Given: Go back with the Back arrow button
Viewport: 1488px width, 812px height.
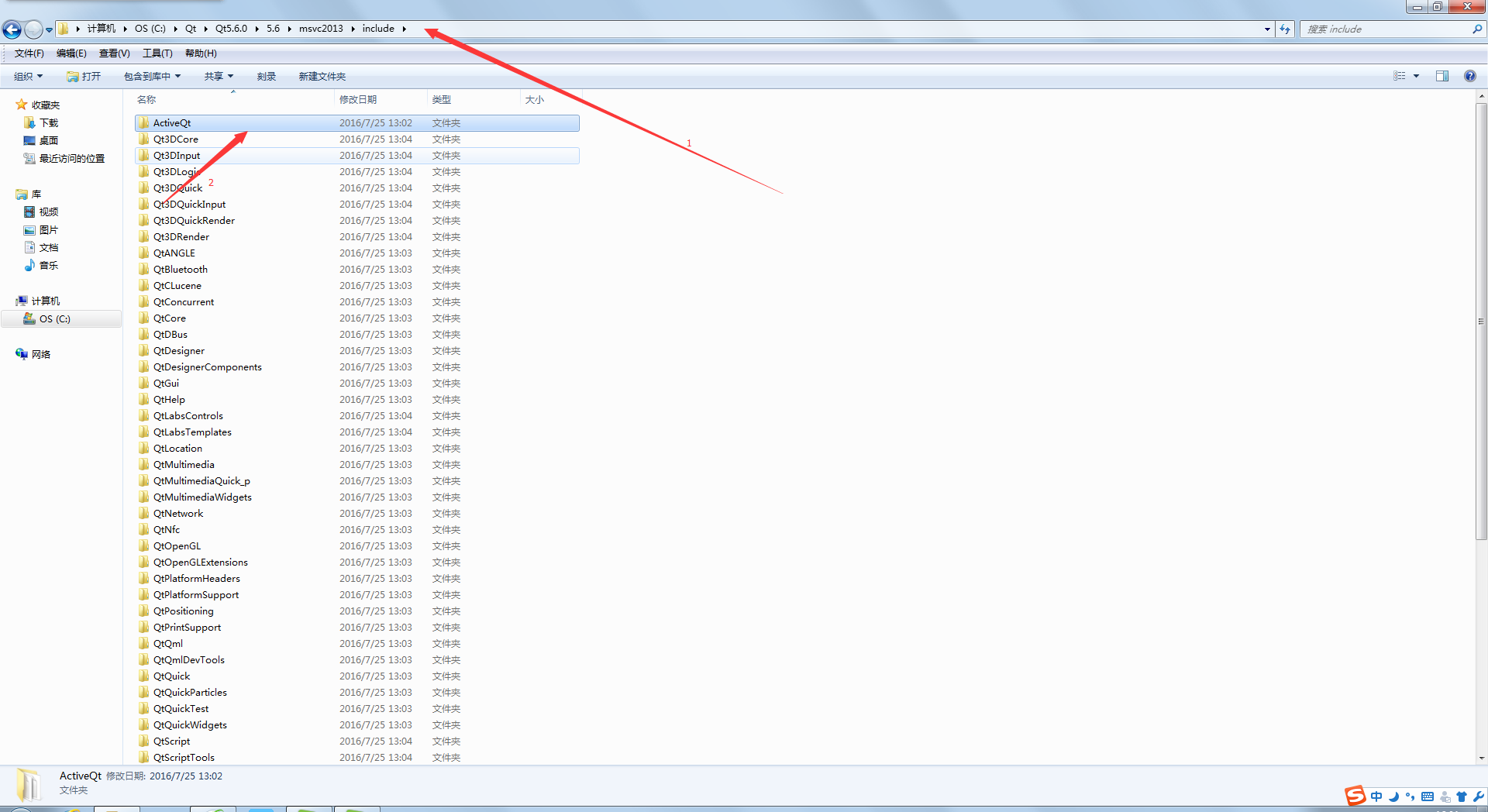Looking at the screenshot, I should click(x=12, y=29).
